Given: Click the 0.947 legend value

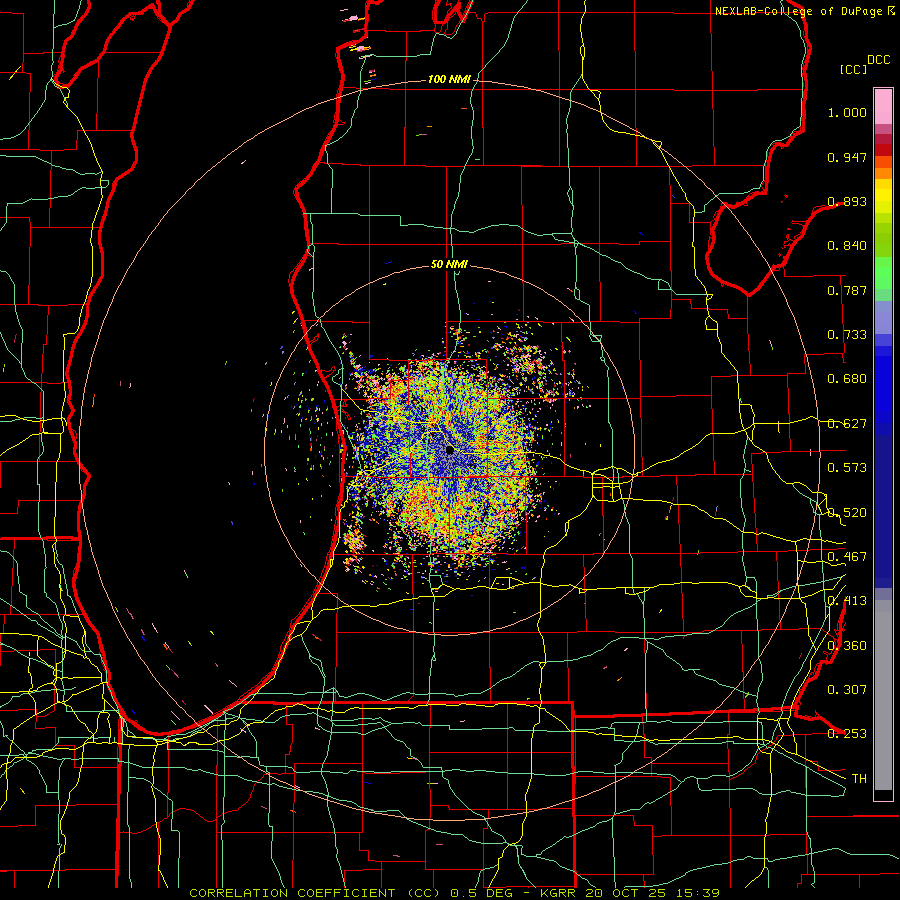Looking at the screenshot, I should tap(847, 157).
